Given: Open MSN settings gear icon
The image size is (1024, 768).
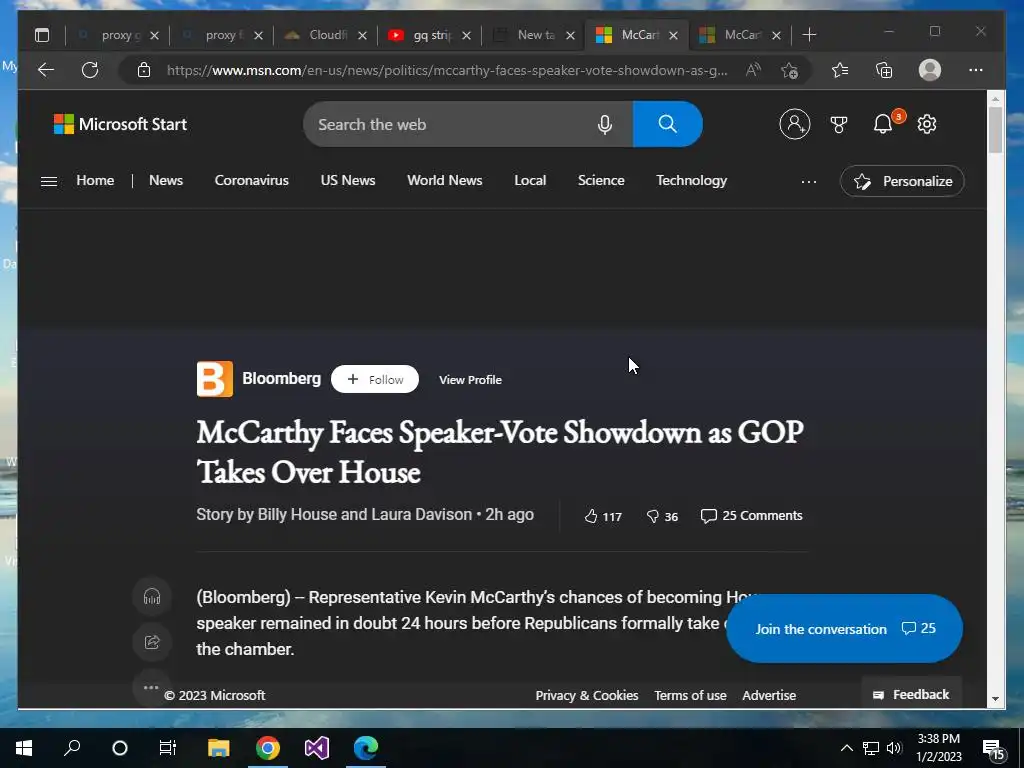Looking at the screenshot, I should tap(927, 124).
